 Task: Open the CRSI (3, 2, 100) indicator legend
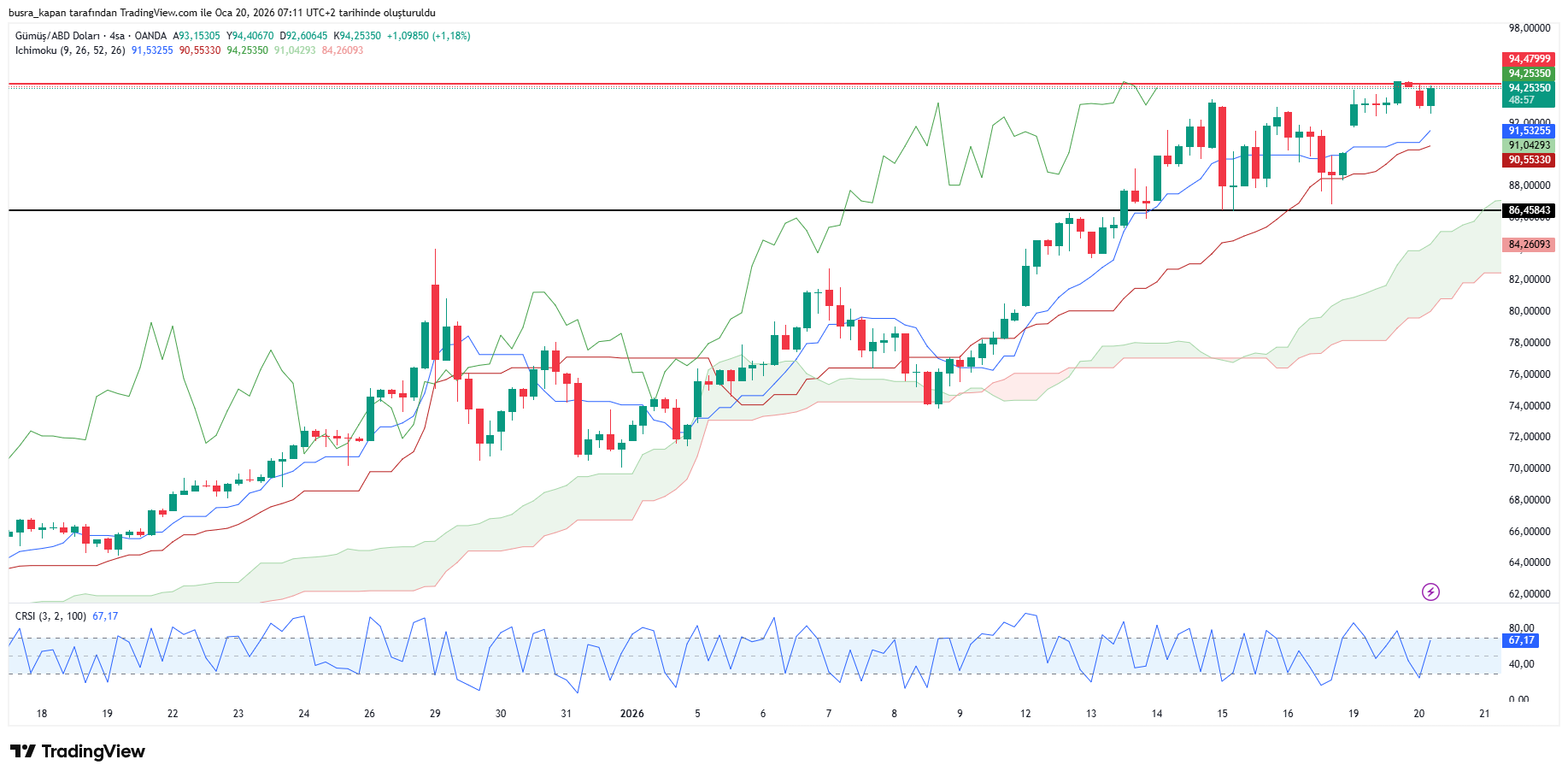[x=50, y=616]
